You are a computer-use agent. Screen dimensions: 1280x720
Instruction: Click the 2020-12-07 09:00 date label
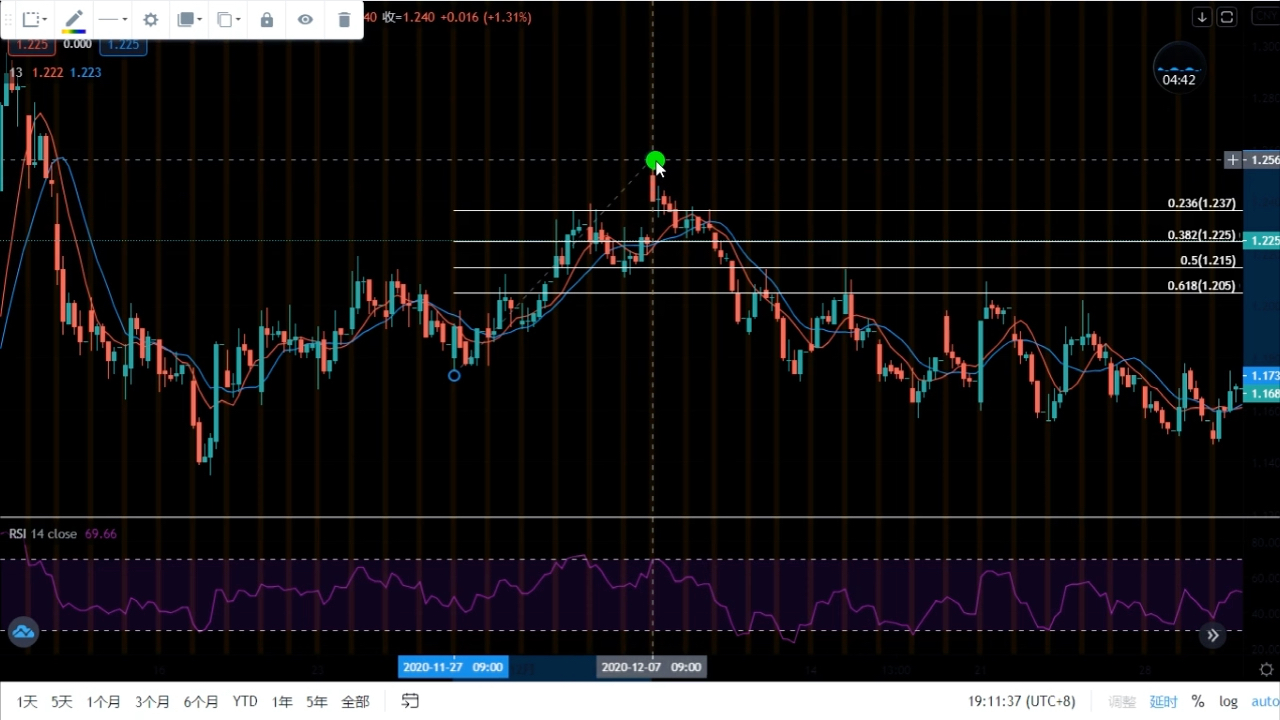pyautogui.click(x=652, y=667)
